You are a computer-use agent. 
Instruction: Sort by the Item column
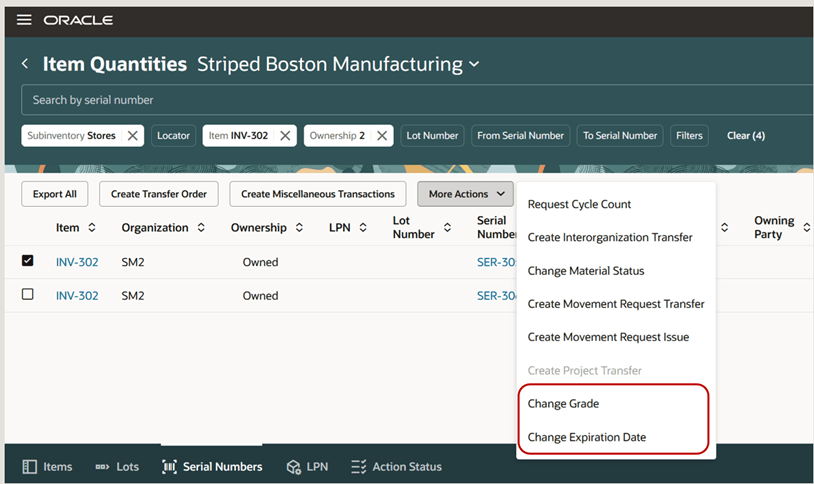pyautogui.click(x=92, y=227)
